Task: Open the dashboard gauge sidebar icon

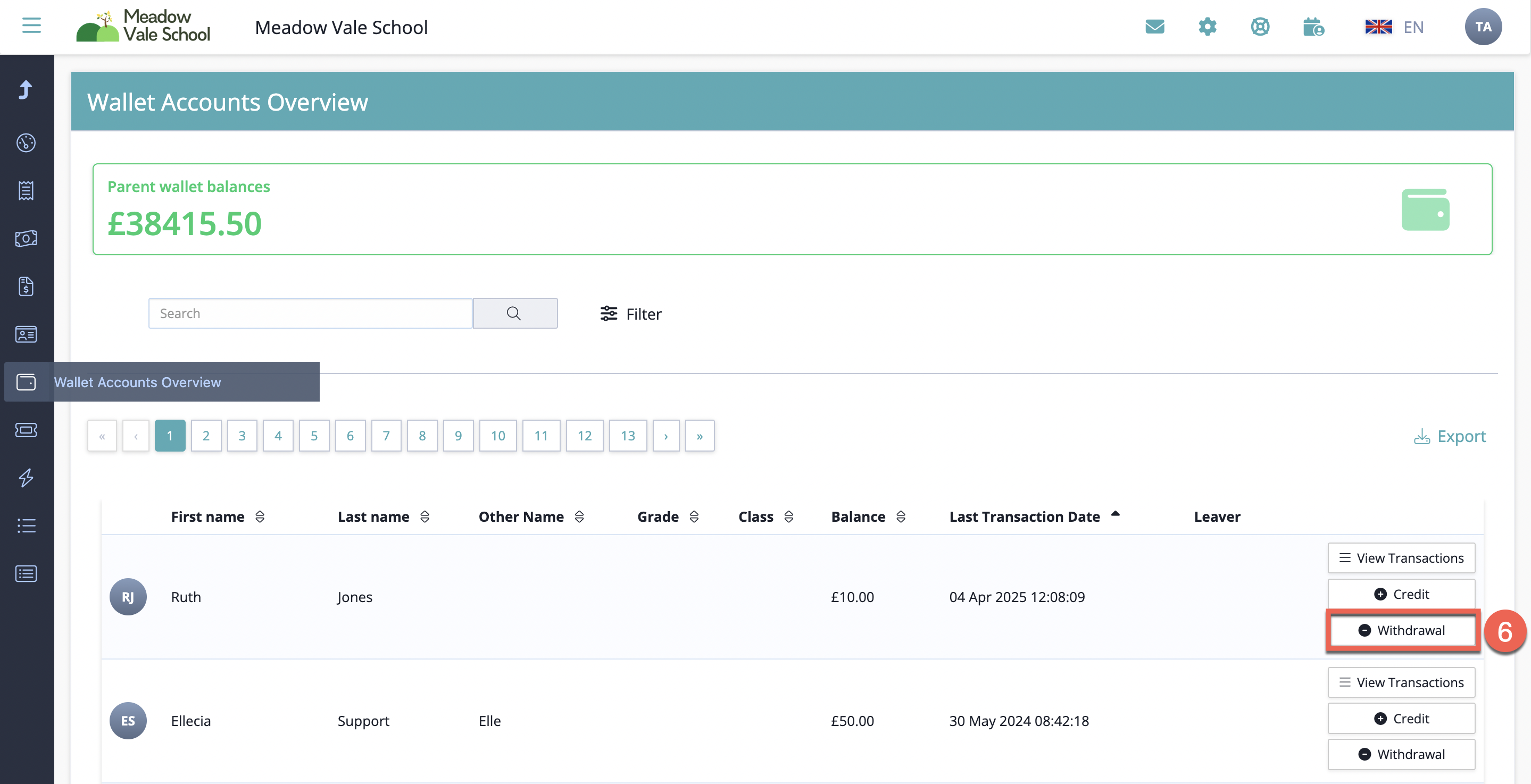Action: pyautogui.click(x=26, y=143)
